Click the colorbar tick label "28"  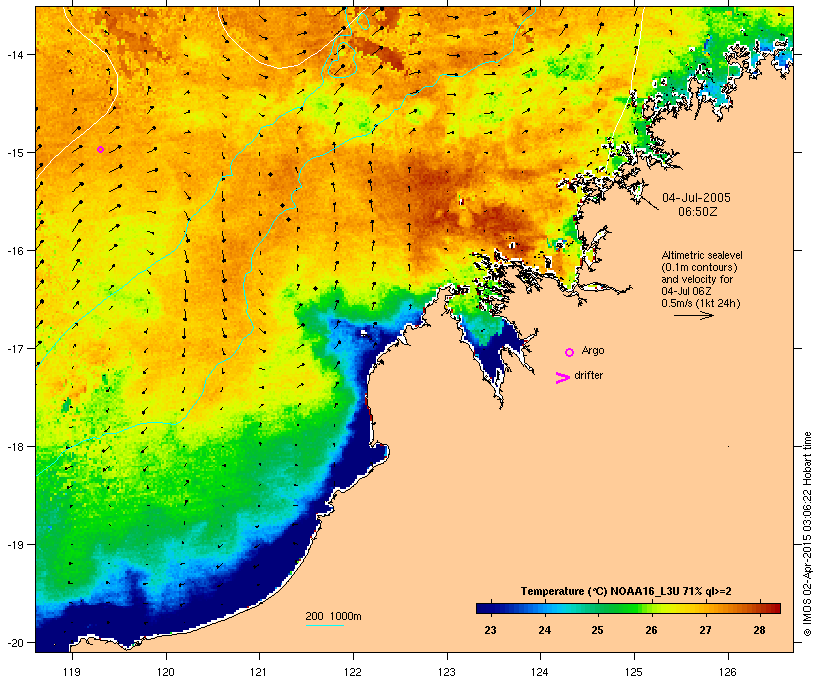click(759, 630)
